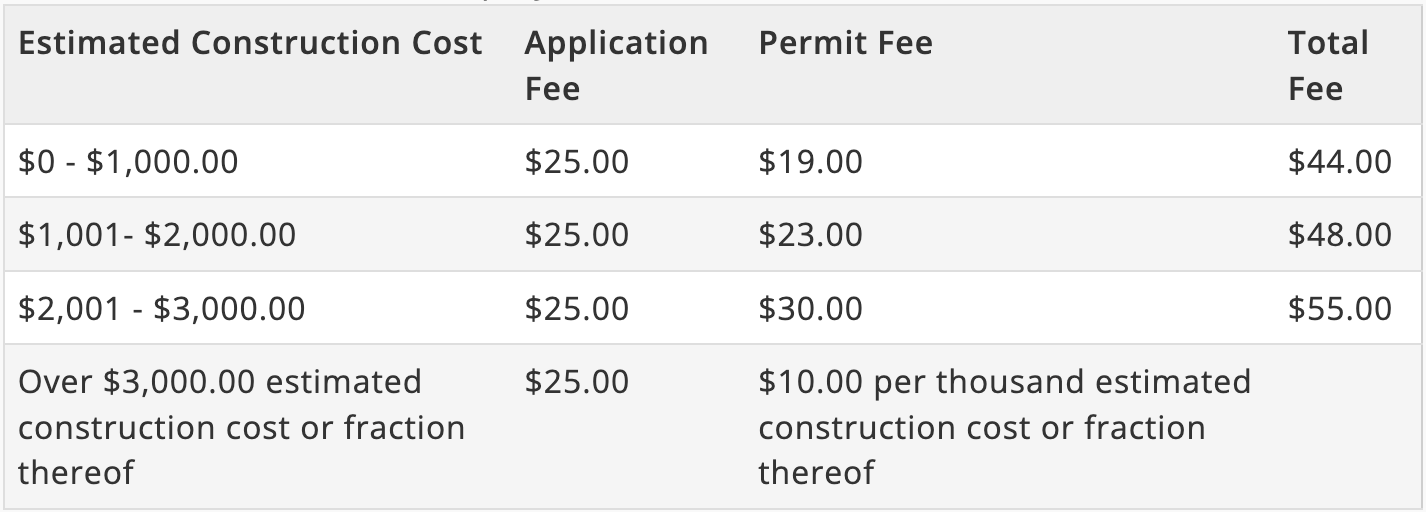Click the $25.00 application fee in Over $3,000 row
The height and width of the screenshot is (512, 1426).
(x=577, y=382)
